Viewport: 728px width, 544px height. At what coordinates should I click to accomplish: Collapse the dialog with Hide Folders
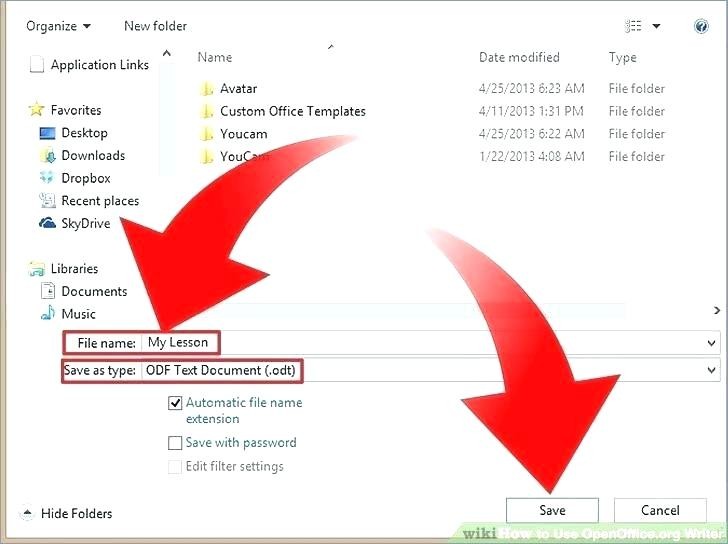66,514
